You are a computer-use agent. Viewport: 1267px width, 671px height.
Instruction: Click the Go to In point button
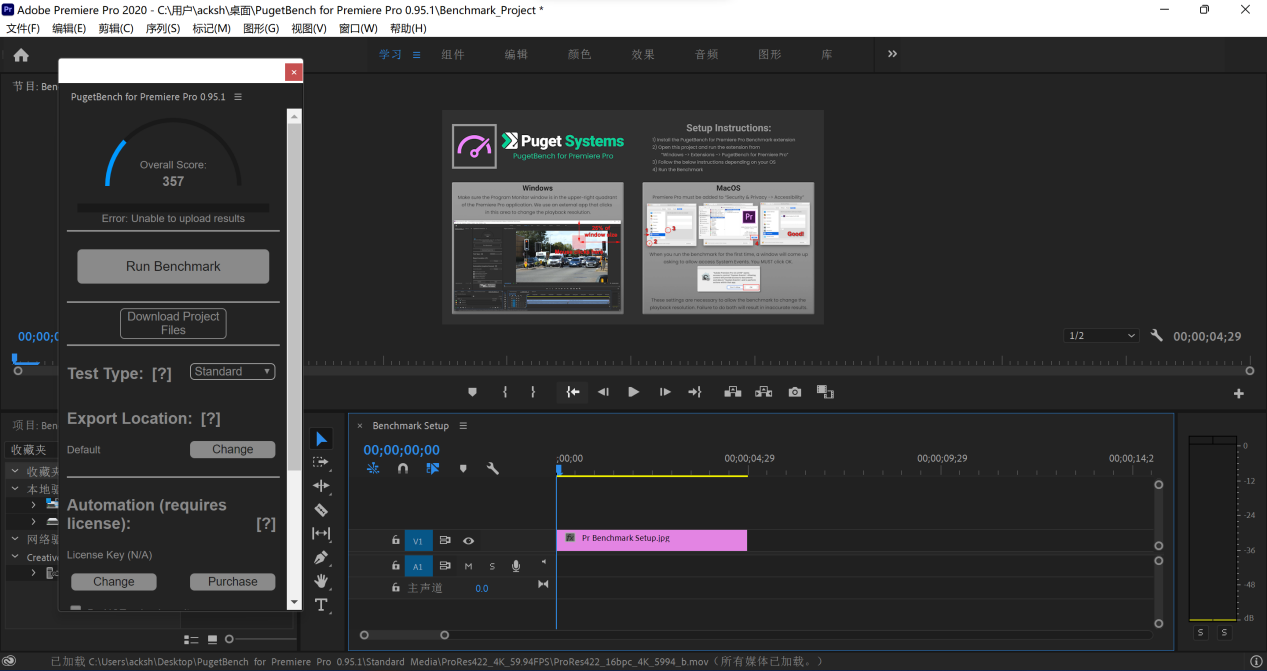573,392
